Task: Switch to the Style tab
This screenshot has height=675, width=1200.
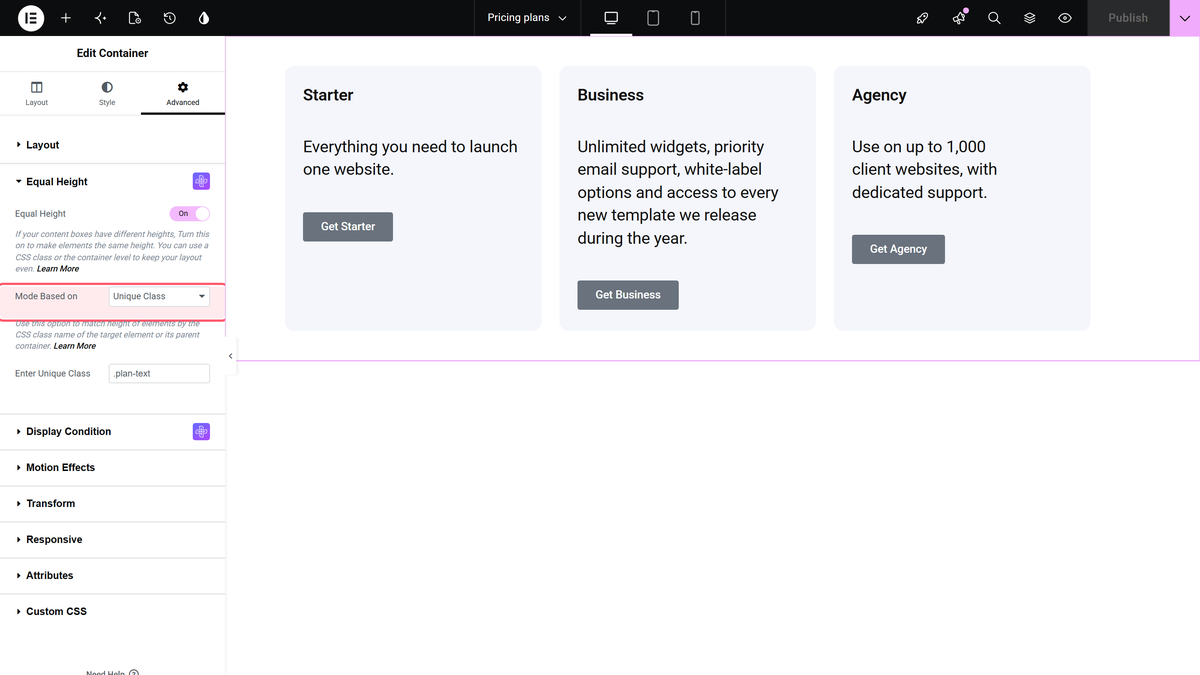Action: pyautogui.click(x=107, y=94)
